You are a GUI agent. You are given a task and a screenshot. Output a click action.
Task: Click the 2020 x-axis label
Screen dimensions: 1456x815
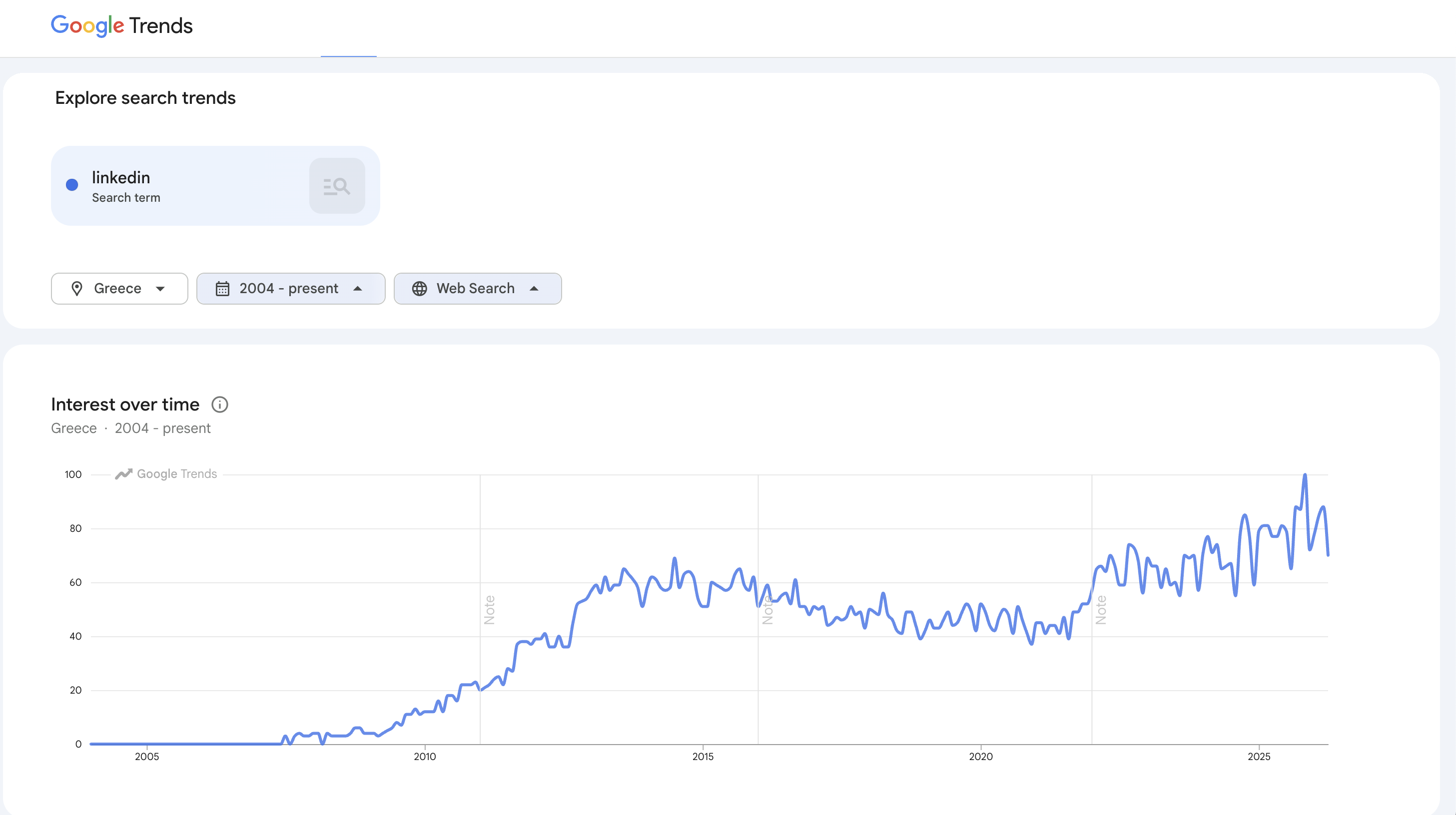981,757
